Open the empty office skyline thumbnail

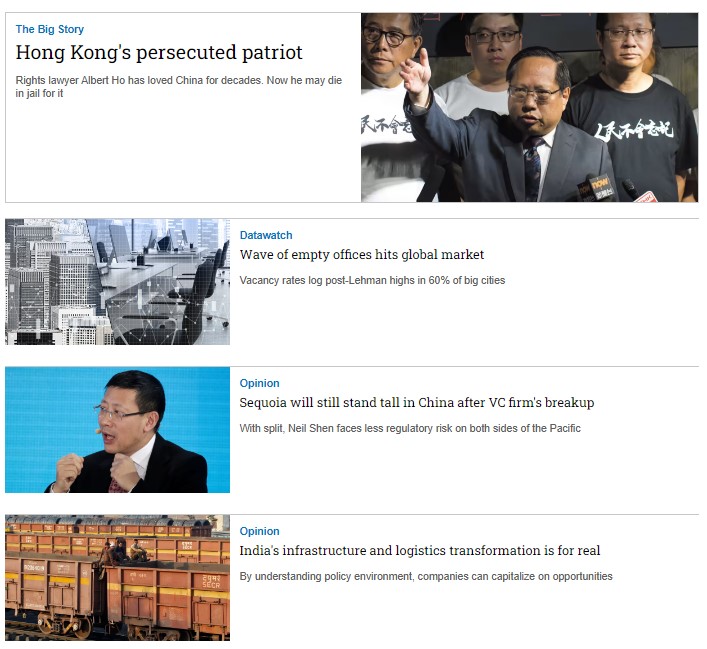click(117, 282)
